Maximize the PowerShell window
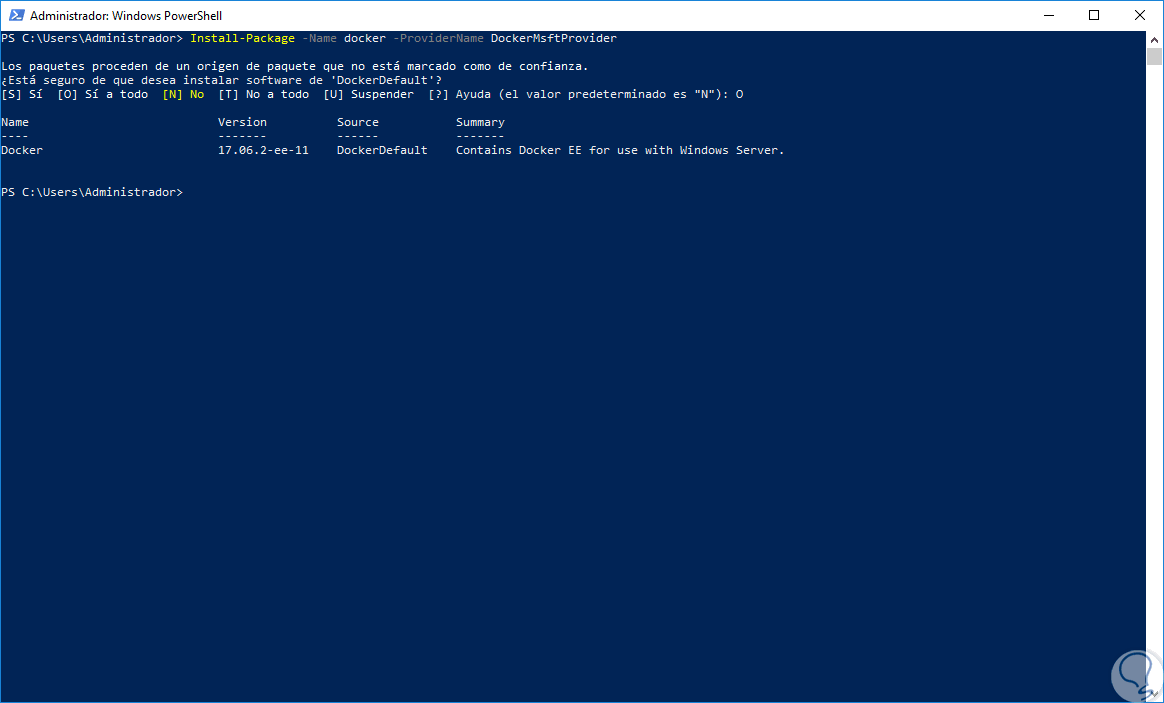 [x=1094, y=16]
